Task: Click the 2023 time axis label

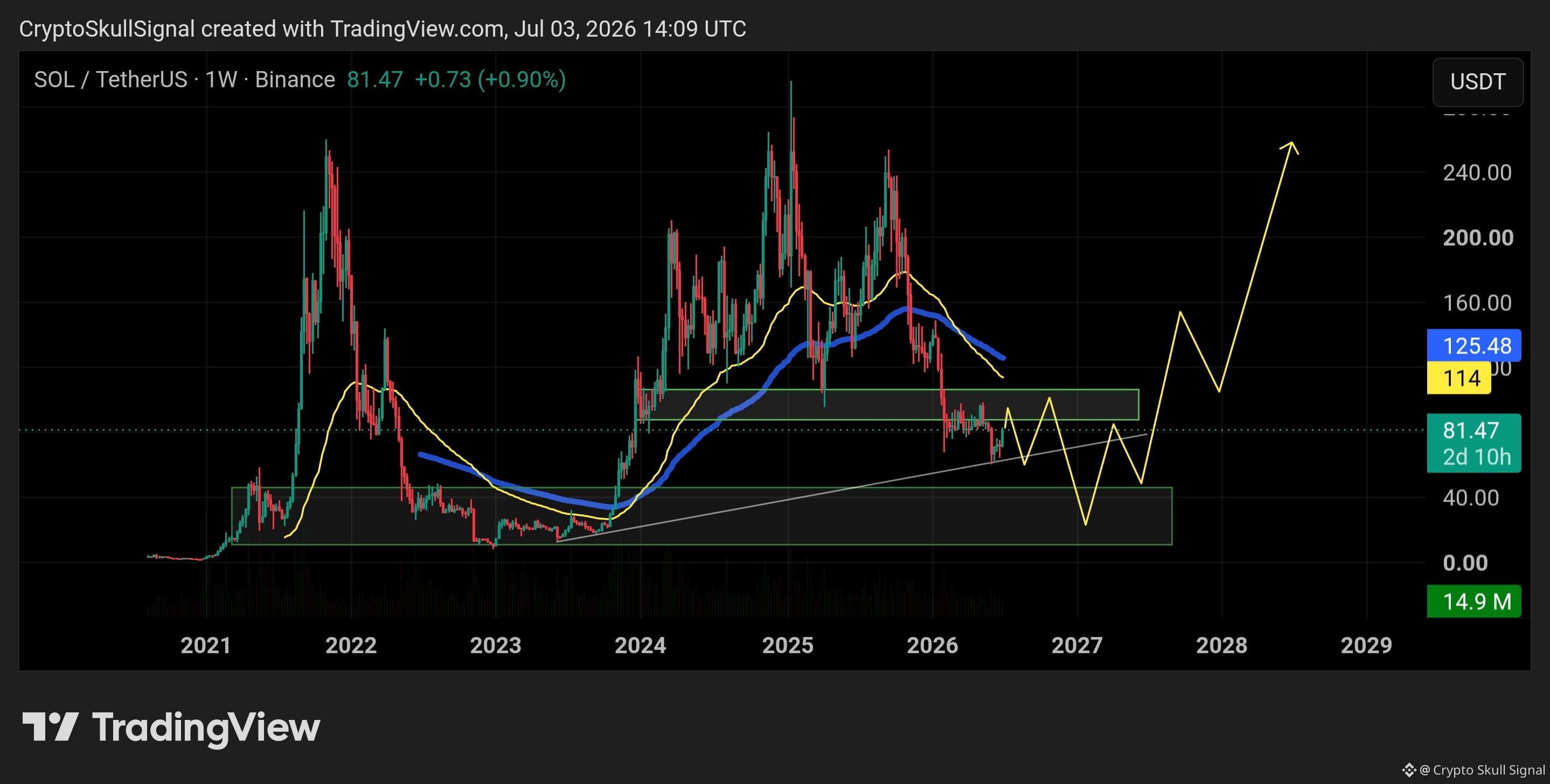Action: [495, 645]
